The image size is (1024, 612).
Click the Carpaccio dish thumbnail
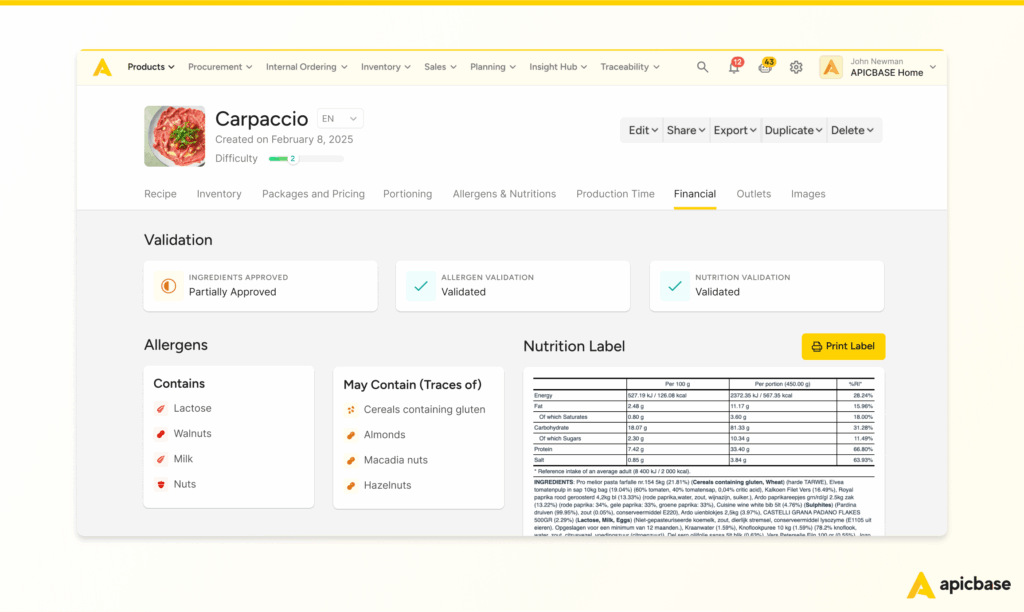[174, 136]
